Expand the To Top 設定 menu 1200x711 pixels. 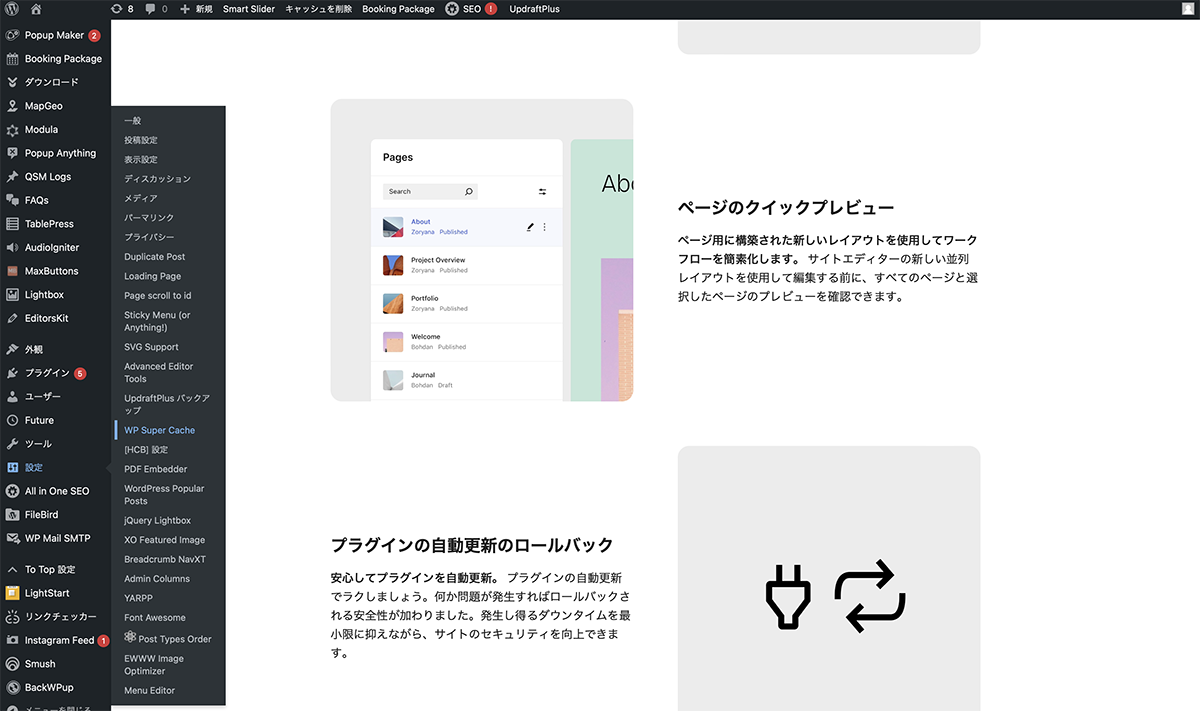click(50, 569)
